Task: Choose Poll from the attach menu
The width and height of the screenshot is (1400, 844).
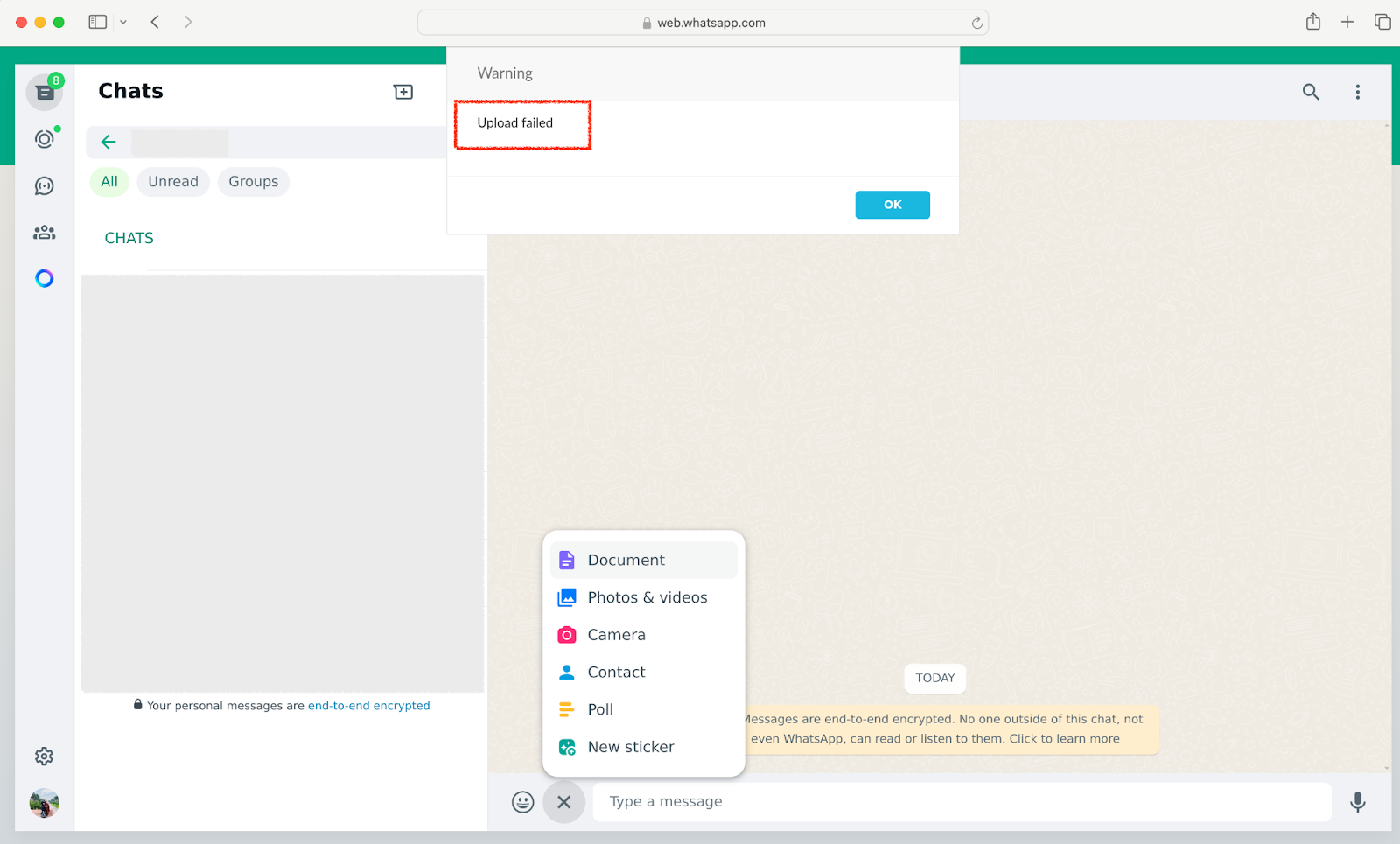Action: (644, 709)
